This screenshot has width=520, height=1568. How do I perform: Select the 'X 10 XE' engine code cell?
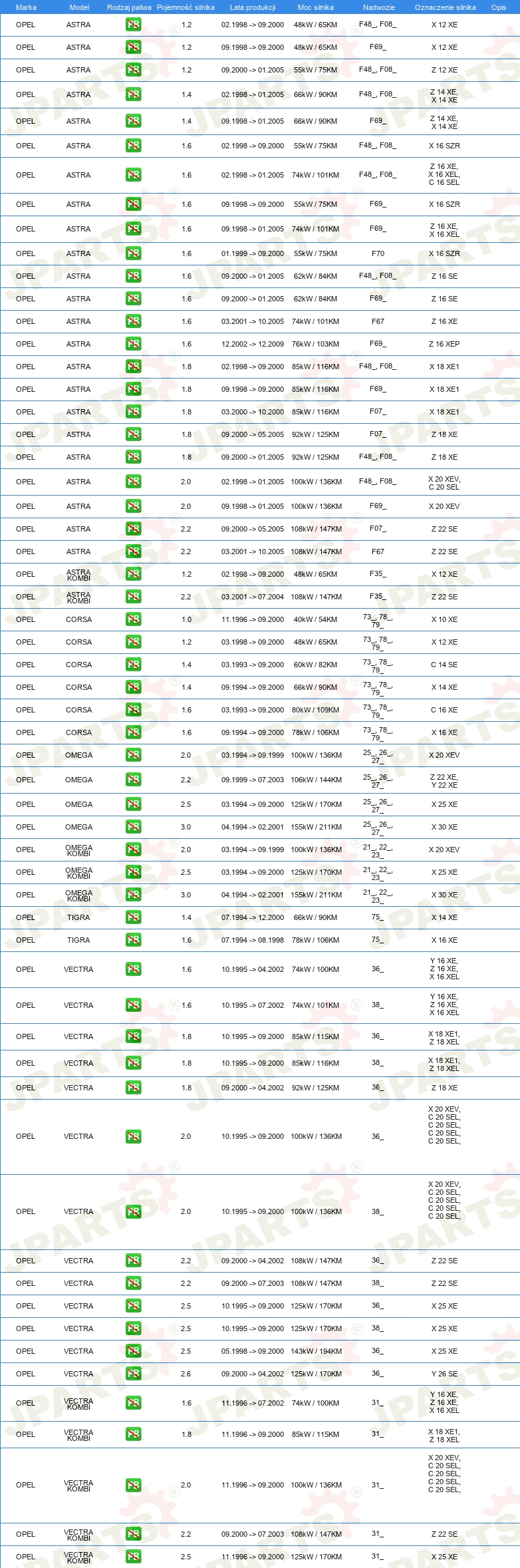(444, 619)
